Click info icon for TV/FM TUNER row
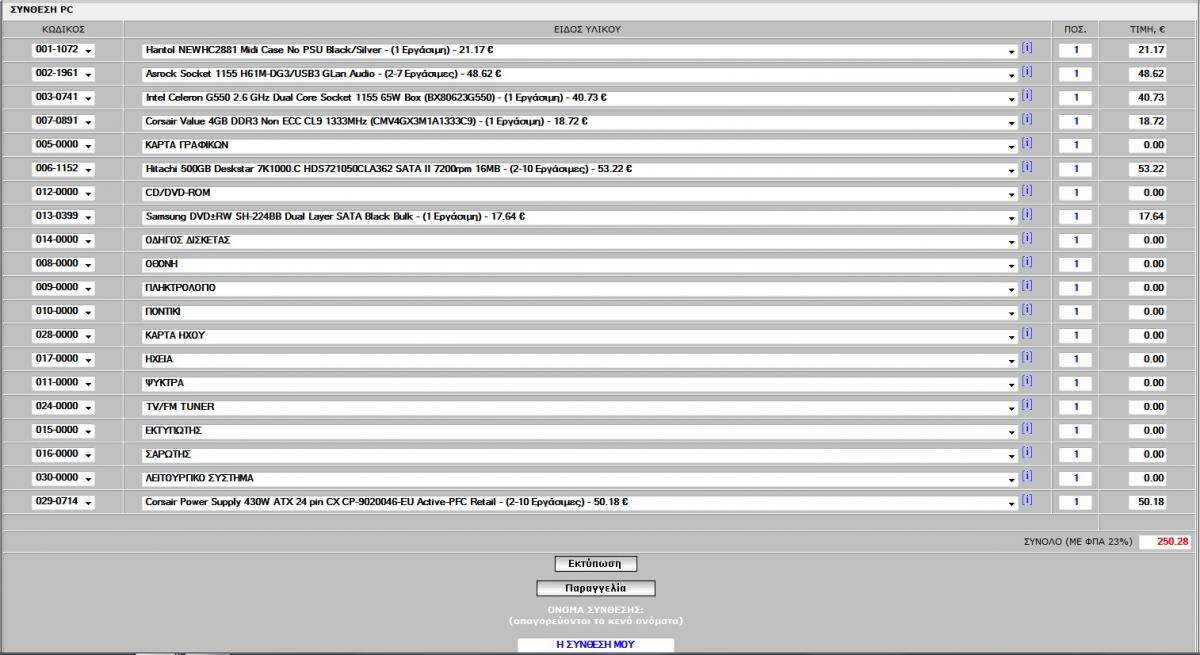 pyautogui.click(x=1027, y=405)
